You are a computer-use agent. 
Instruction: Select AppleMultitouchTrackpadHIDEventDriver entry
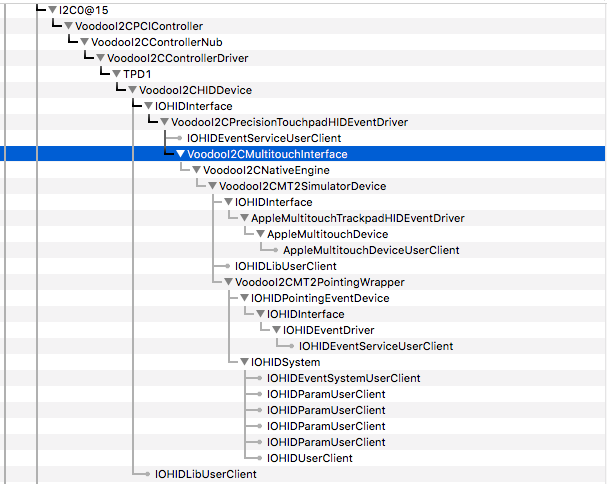click(358, 218)
